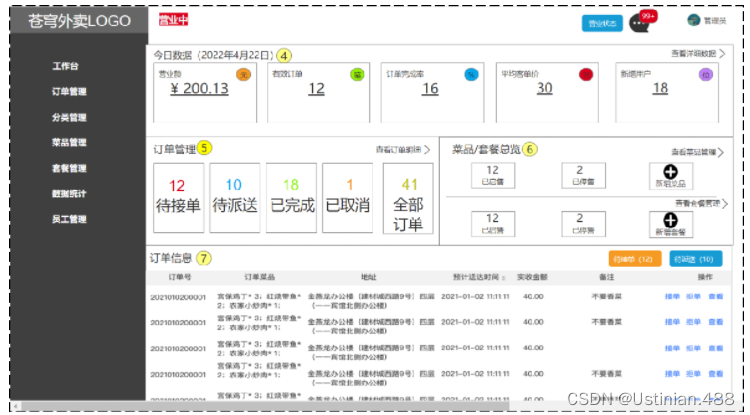The height and width of the screenshot is (415, 750).
Task: Click the 已启售 12 box in the 套餐 row
Action: point(493,224)
